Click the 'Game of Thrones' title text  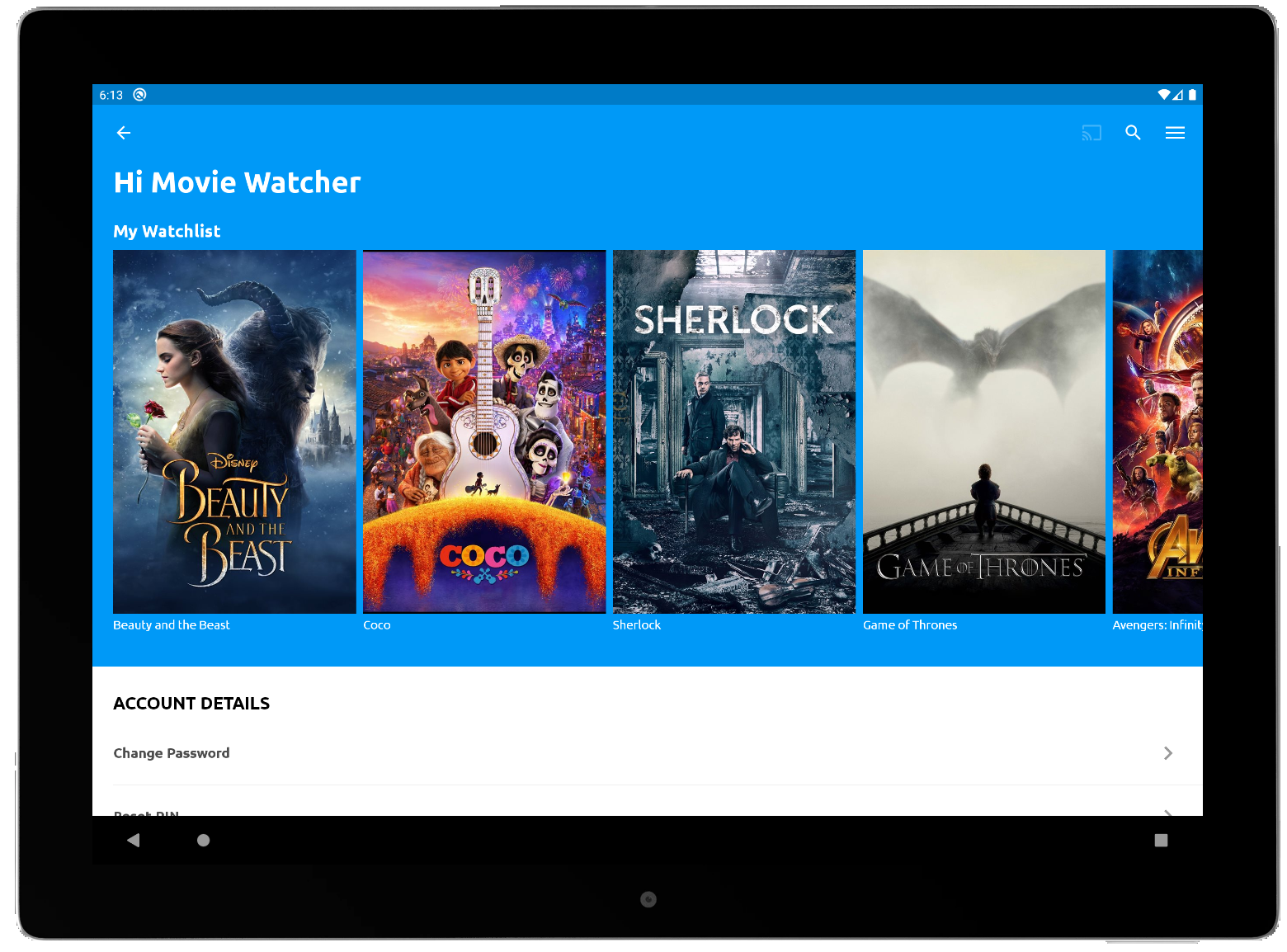click(x=910, y=625)
